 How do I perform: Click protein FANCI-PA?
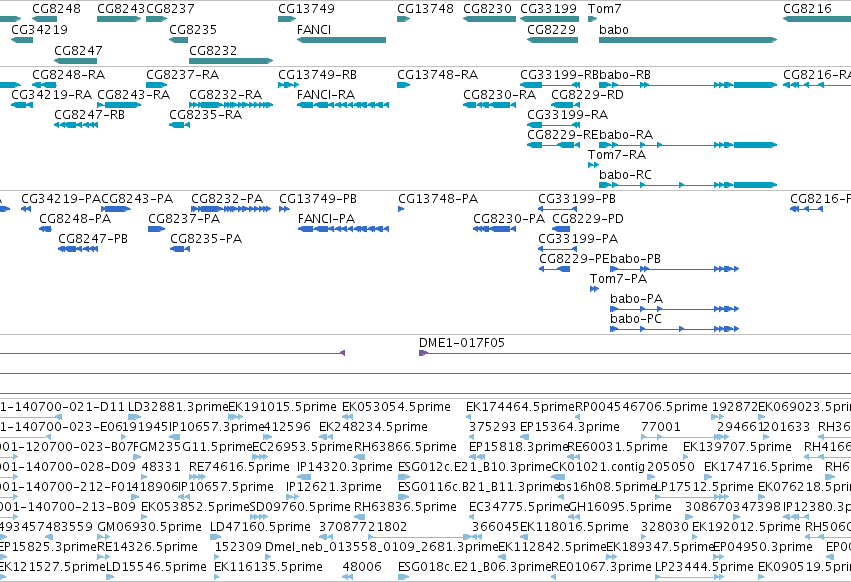click(343, 229)
